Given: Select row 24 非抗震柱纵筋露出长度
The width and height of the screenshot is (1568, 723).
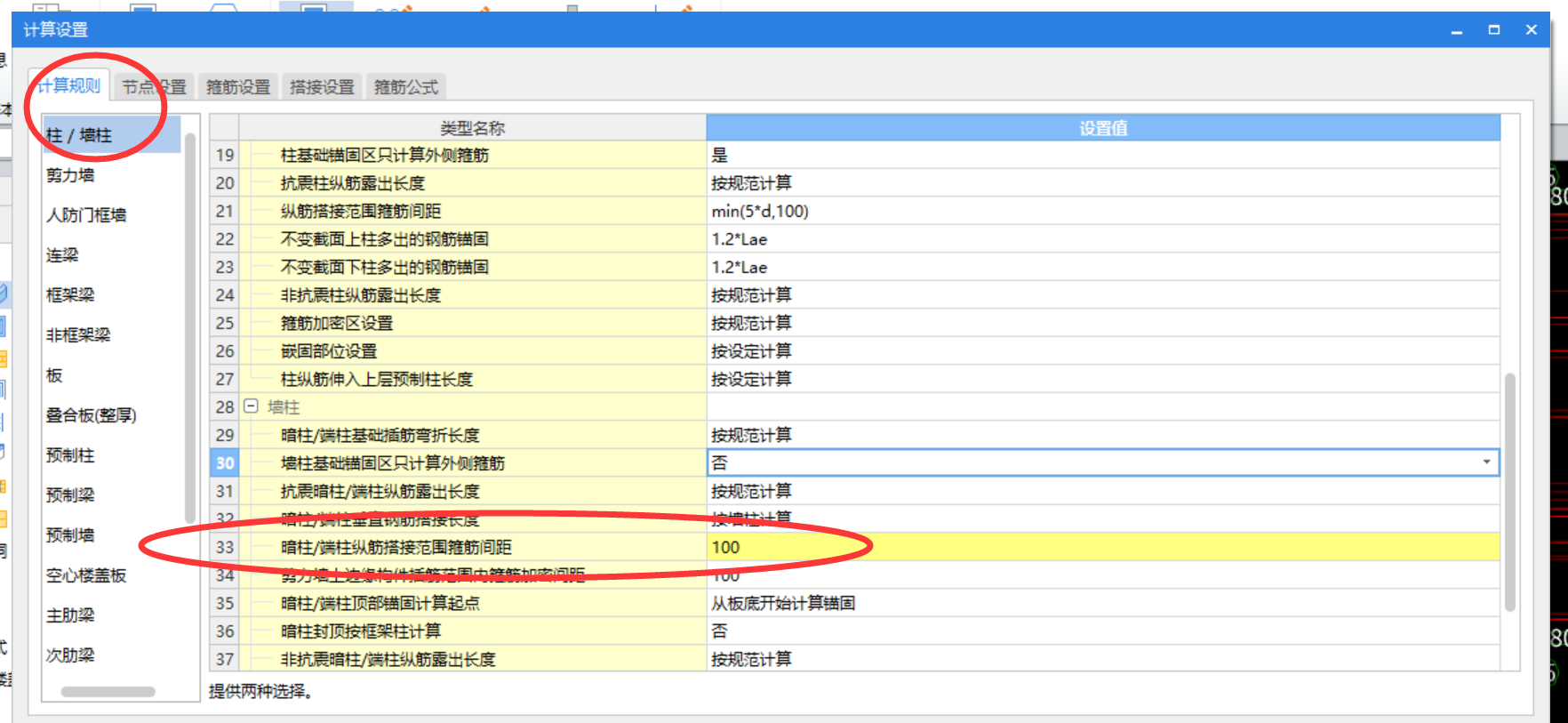Looking at the screenshot, I should [x=361, y=295].
